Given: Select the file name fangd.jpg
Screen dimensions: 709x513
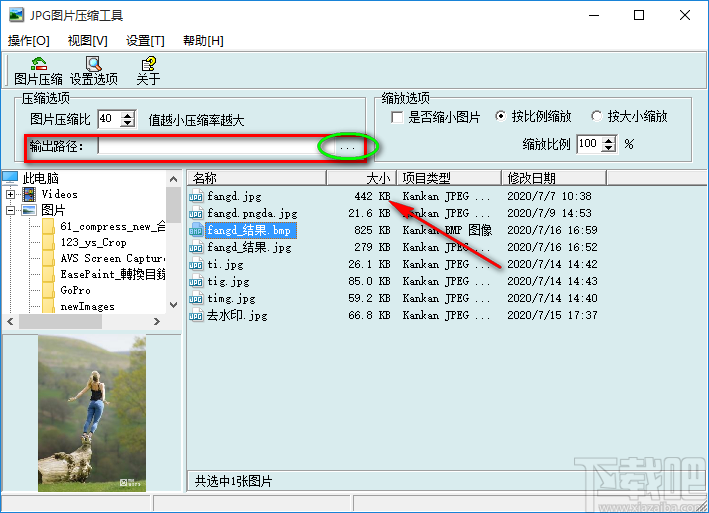Looking at the screenshot, I should (x=234, y=196).
